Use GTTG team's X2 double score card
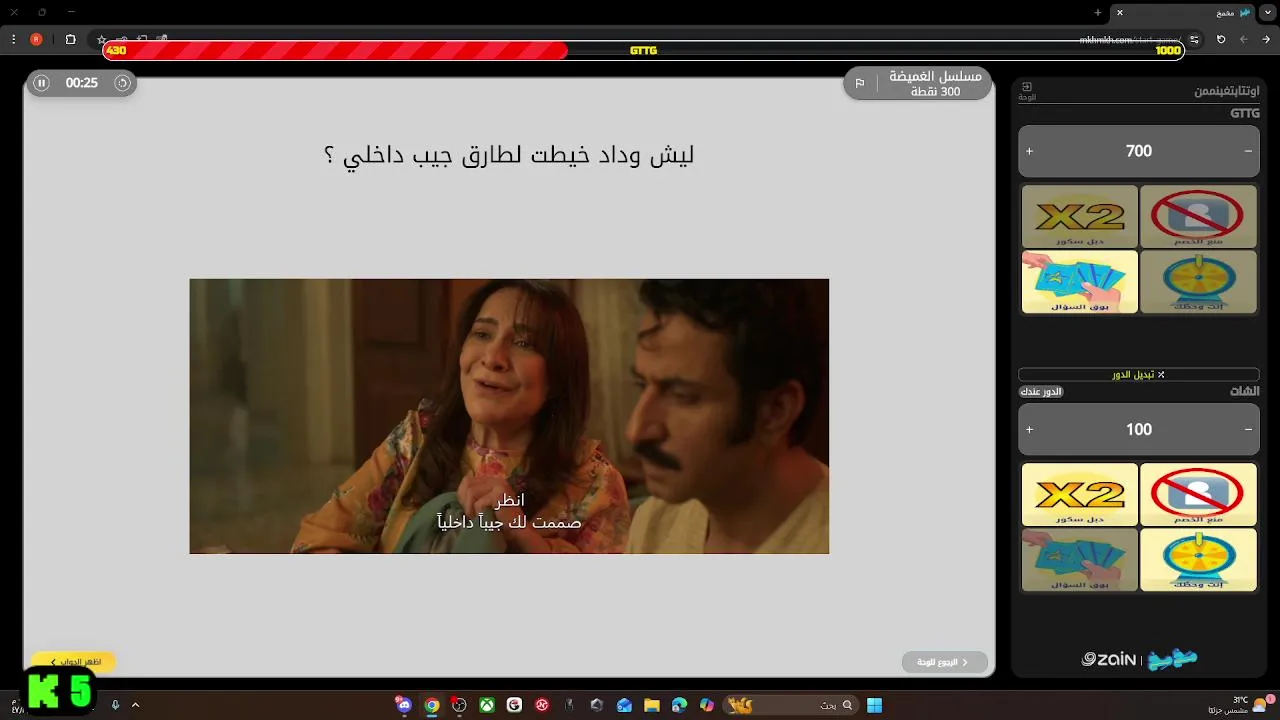The width and height of the screenshot is (1280, 720). 1080,216
